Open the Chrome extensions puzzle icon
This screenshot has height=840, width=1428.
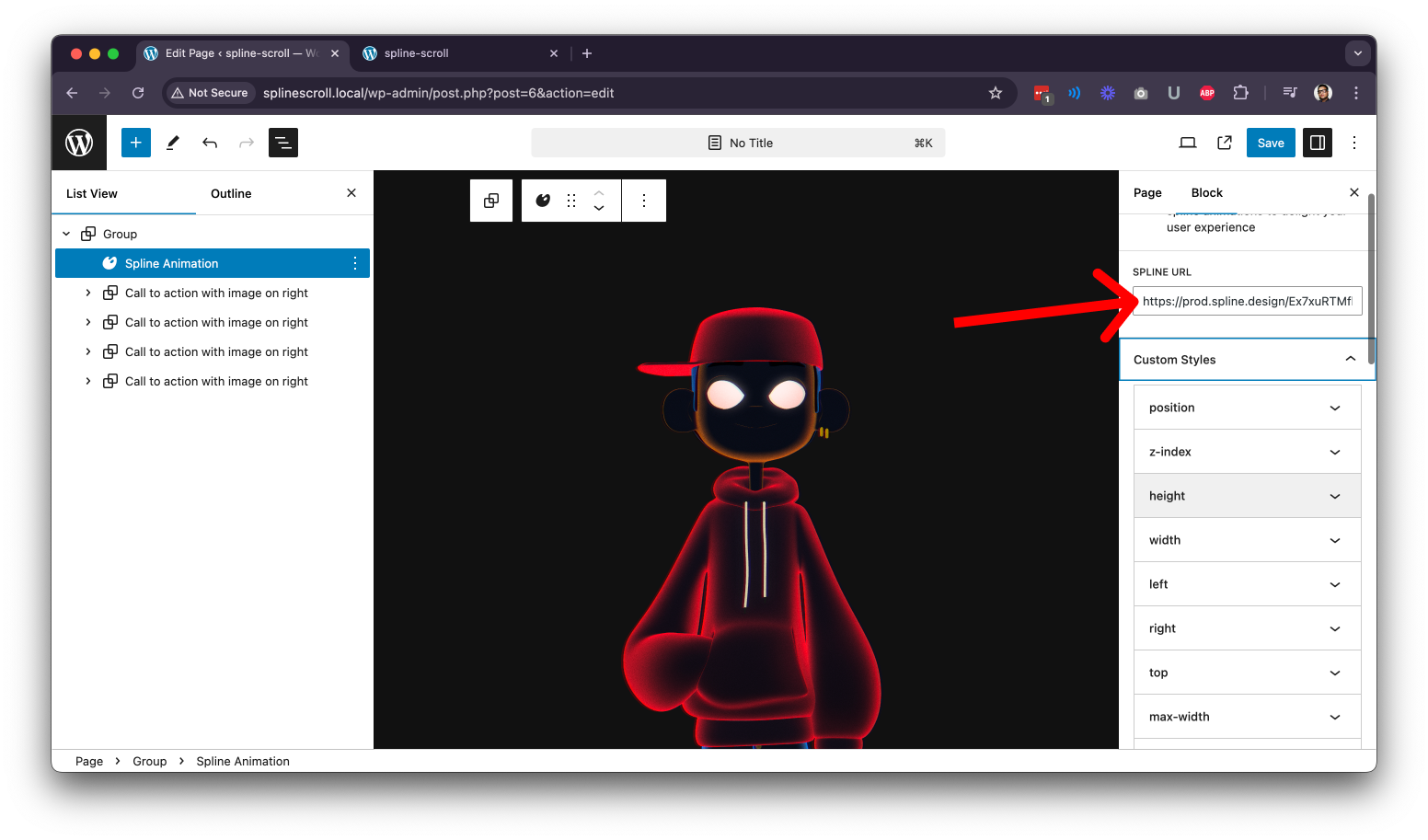[x=1240, y=93]
